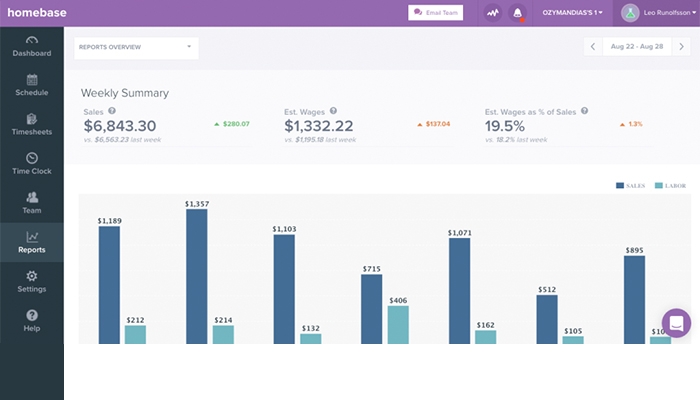Go to Schedule calendar icon
This screenshot has height=400, width=700.
(32, 80)
